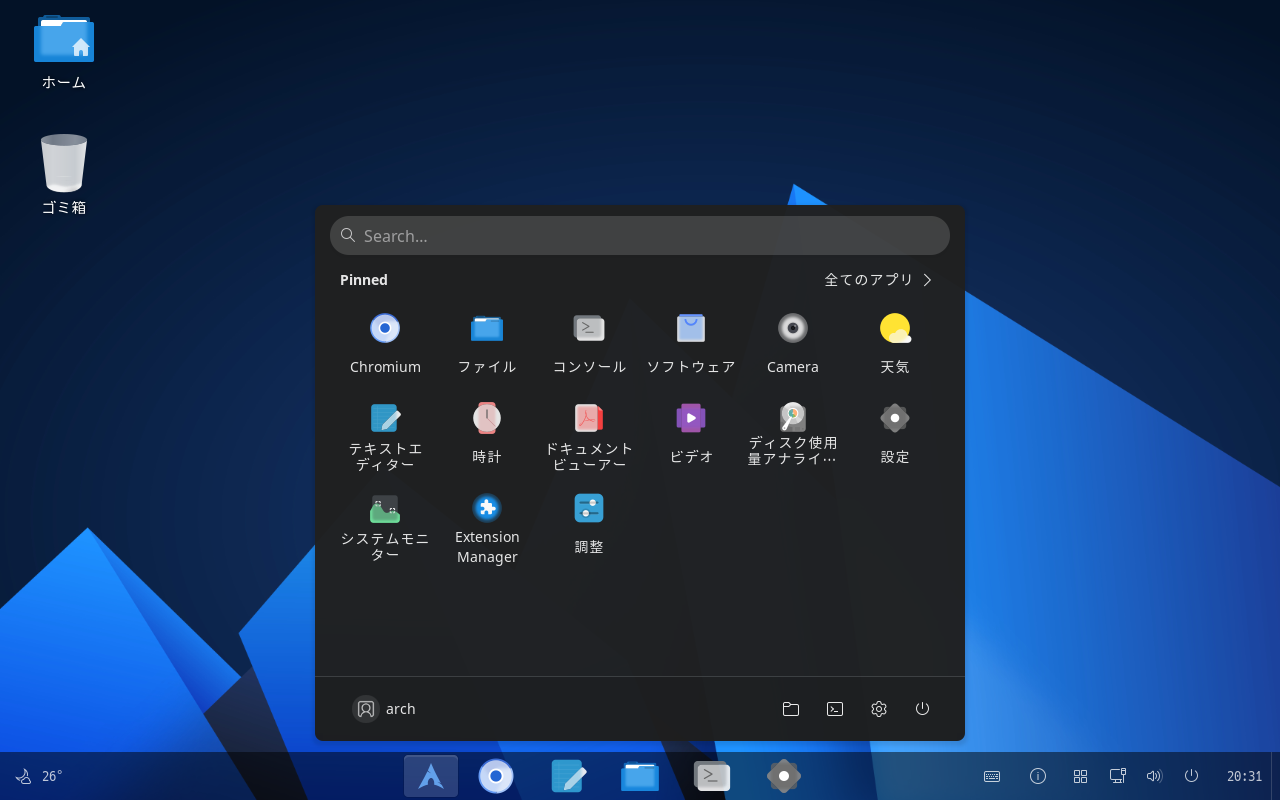
Task: Open the grid tray icon
Action: [1080, 776]
